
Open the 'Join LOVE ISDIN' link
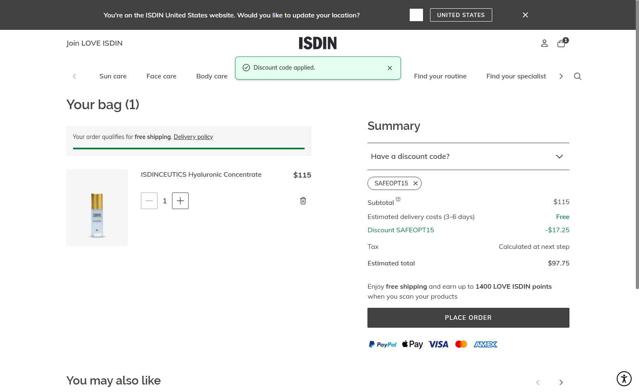pos(94,43)
